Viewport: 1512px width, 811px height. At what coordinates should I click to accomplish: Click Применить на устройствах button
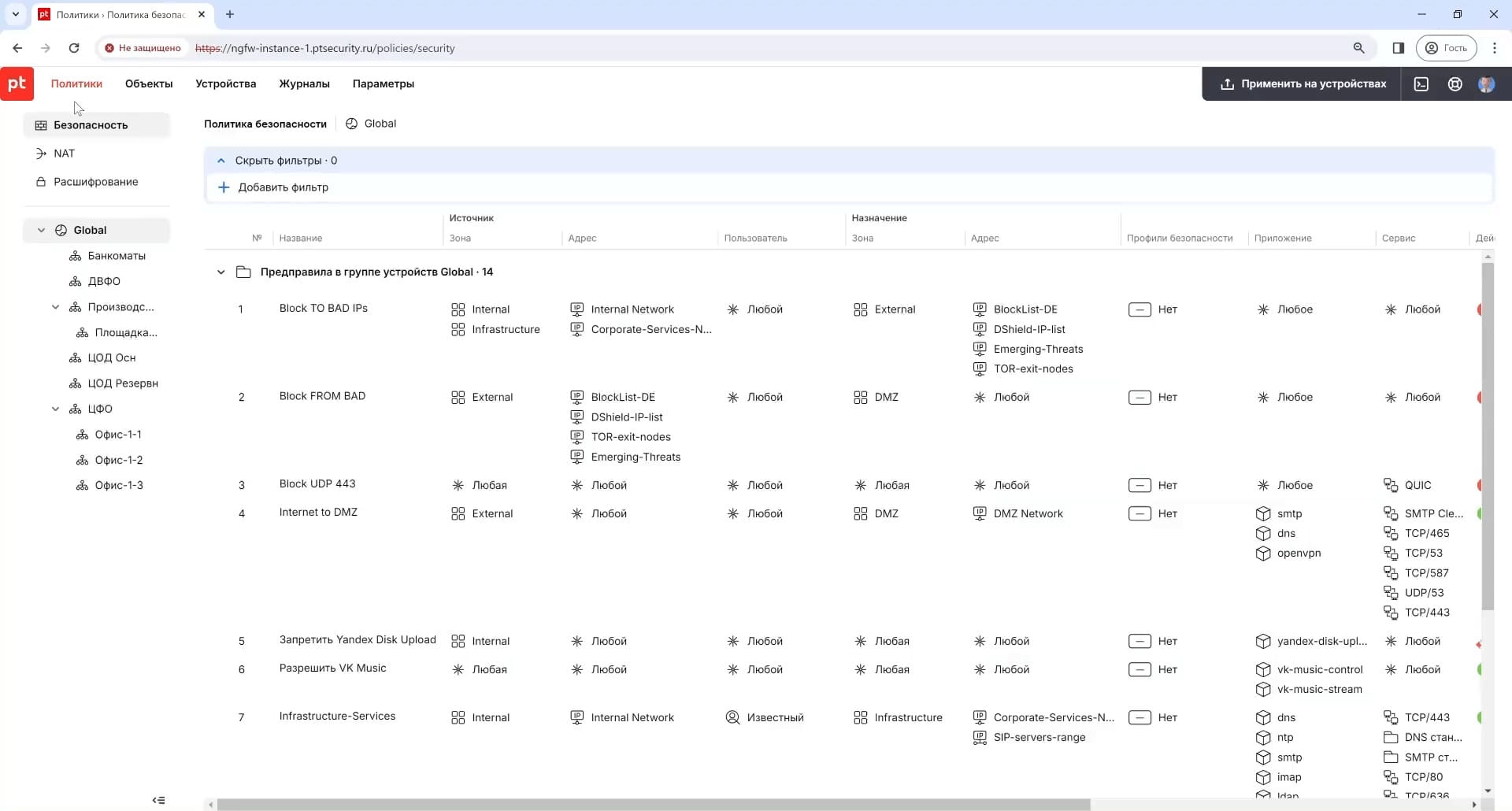point(1303,84)
